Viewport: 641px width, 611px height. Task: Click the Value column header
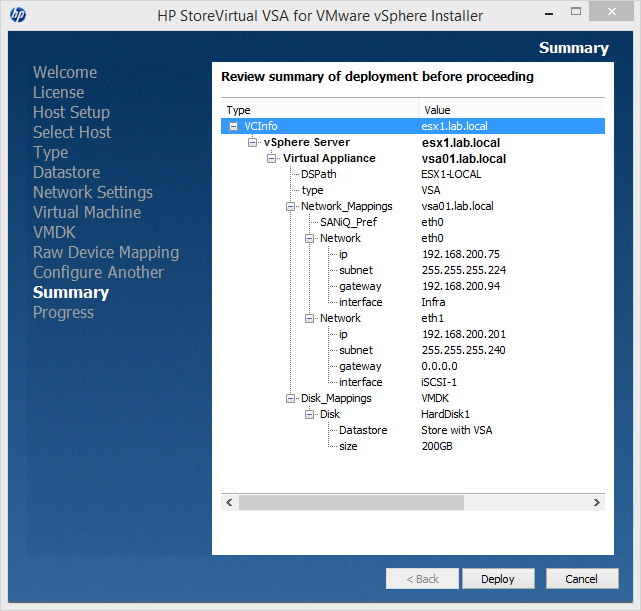pyautogui.click(x=512, y=110)
